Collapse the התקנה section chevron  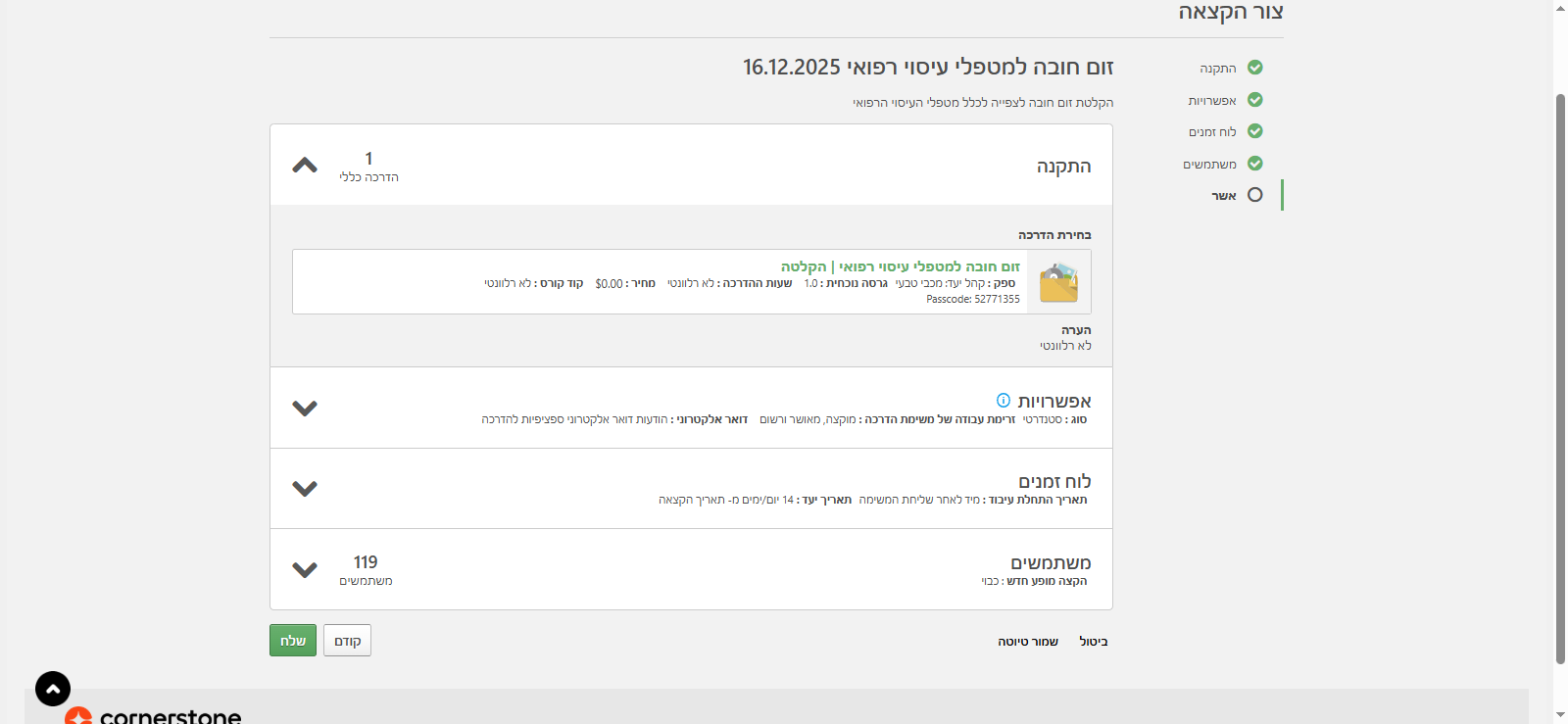305,166
